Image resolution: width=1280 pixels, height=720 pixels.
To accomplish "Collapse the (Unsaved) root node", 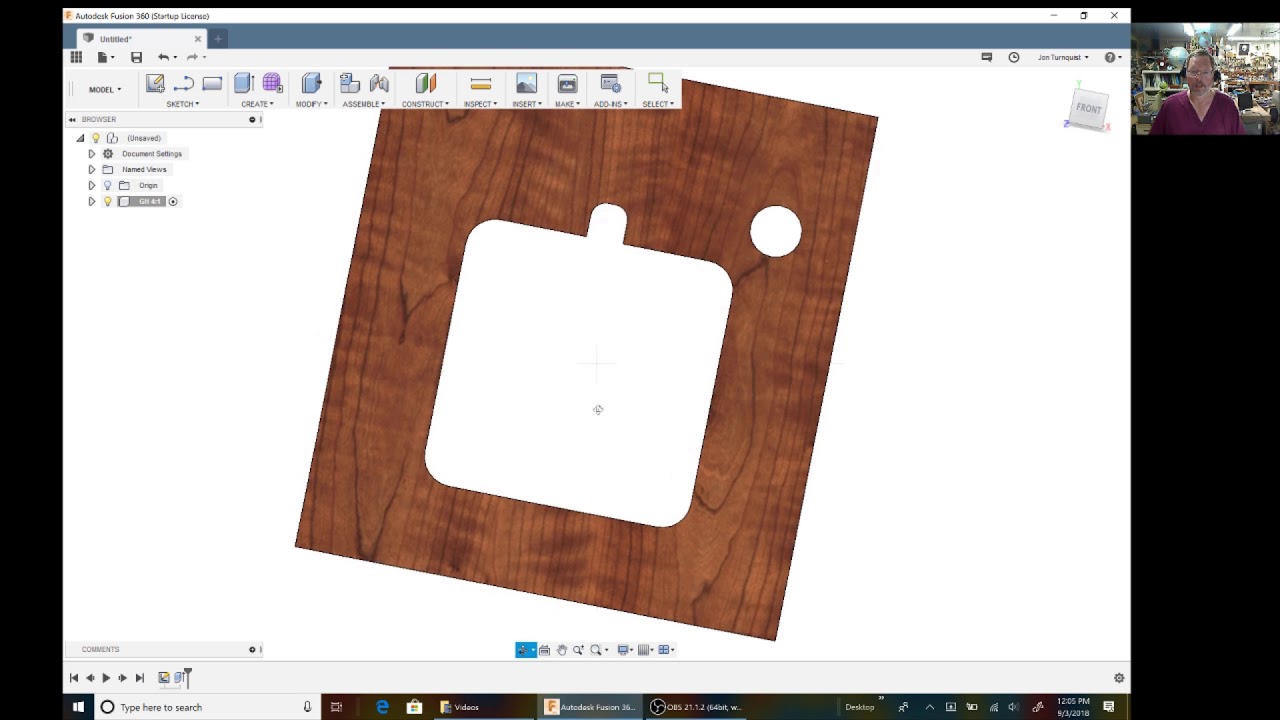I will click(x=80, y=138).
